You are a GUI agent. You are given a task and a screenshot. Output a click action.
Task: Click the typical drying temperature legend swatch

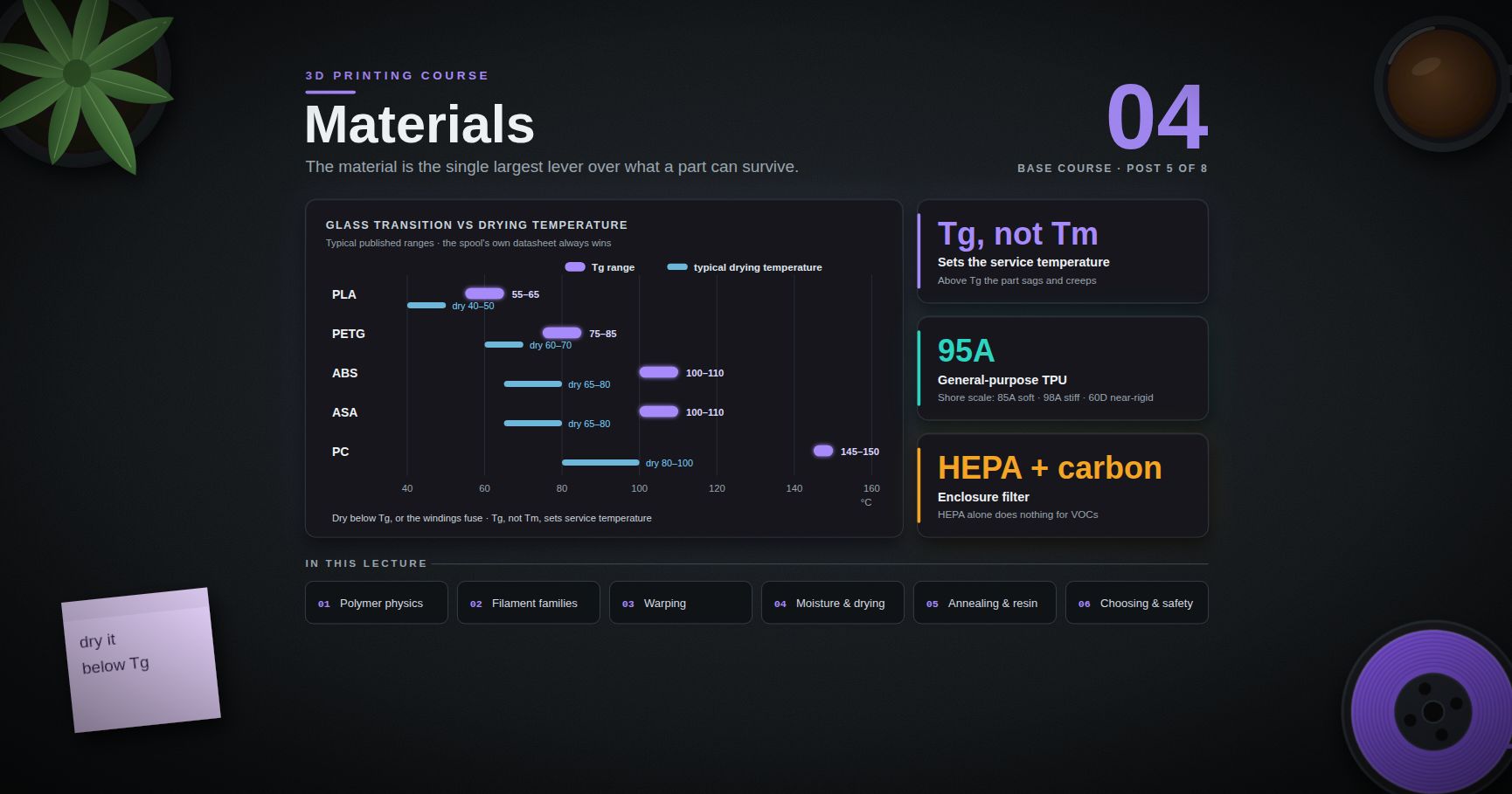pyautogui.click(x=677, y=267)
